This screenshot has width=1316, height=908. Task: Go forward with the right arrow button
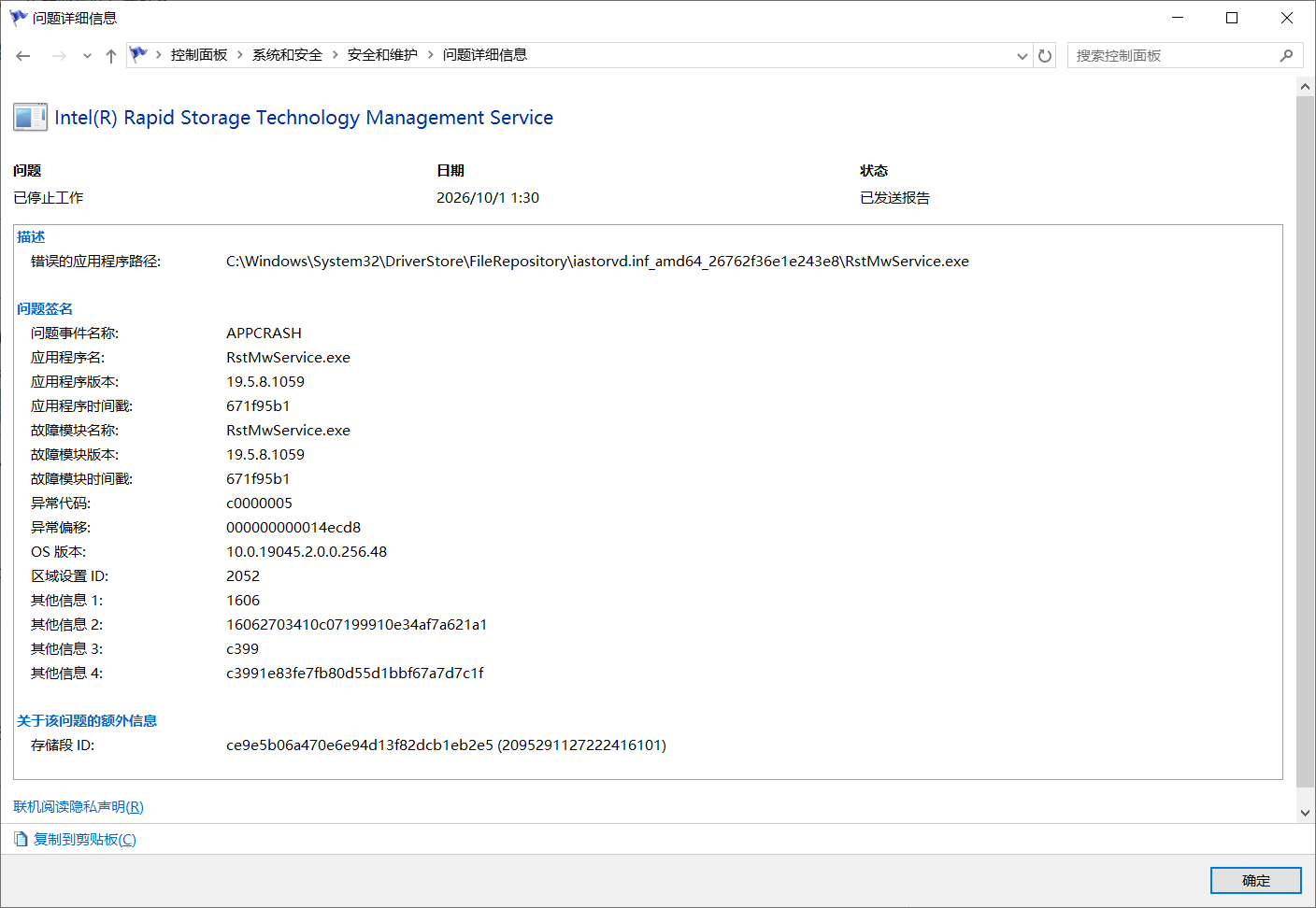point(59,56)
